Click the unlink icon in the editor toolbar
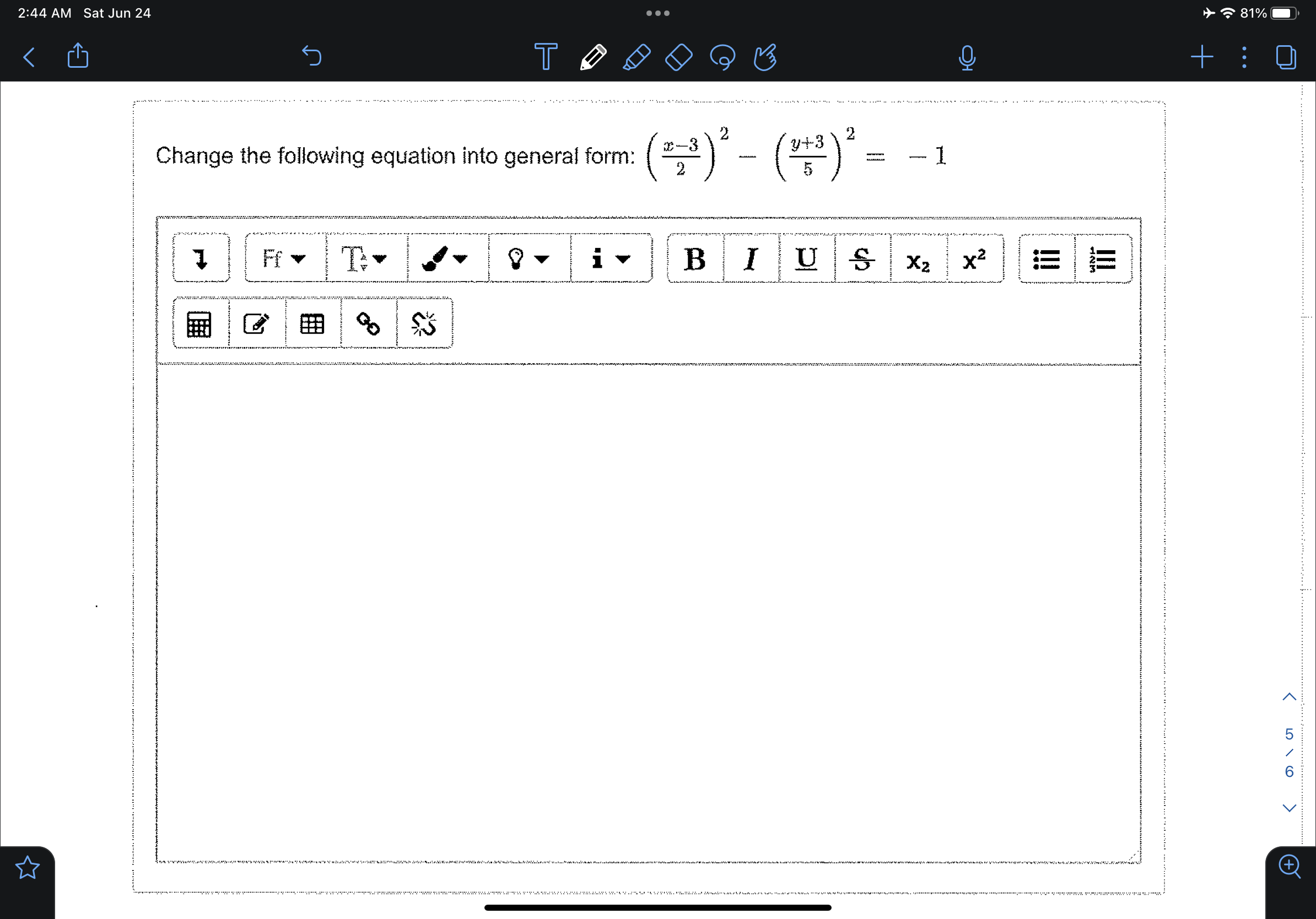The height and width of the screenshot is (919, 1316). (x=424, y=324)
